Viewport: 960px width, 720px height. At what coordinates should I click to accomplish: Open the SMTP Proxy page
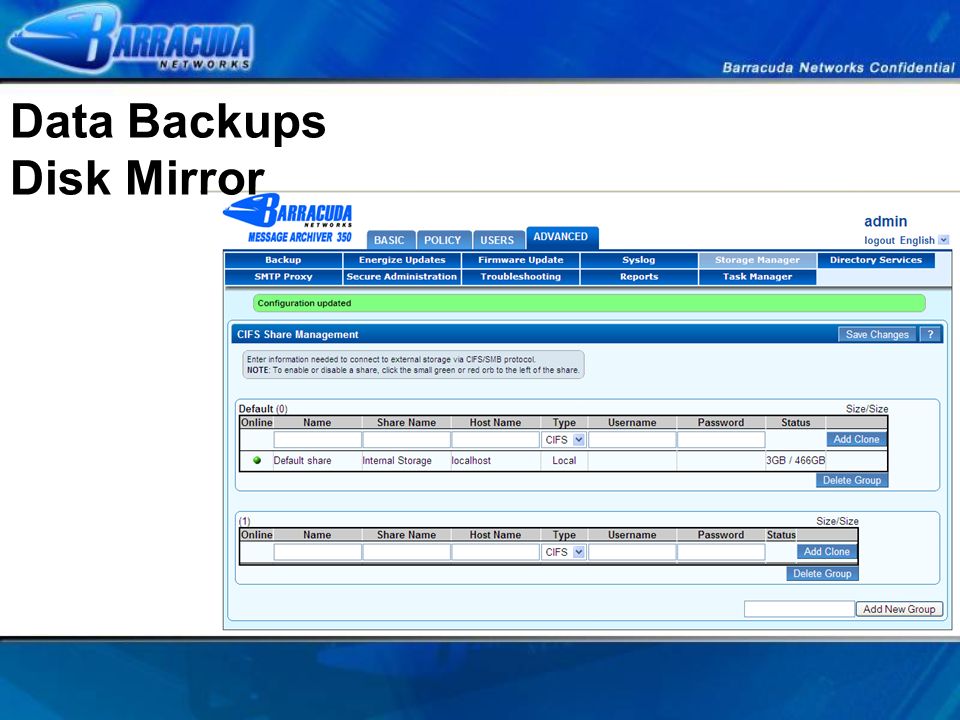pos(283,277)
